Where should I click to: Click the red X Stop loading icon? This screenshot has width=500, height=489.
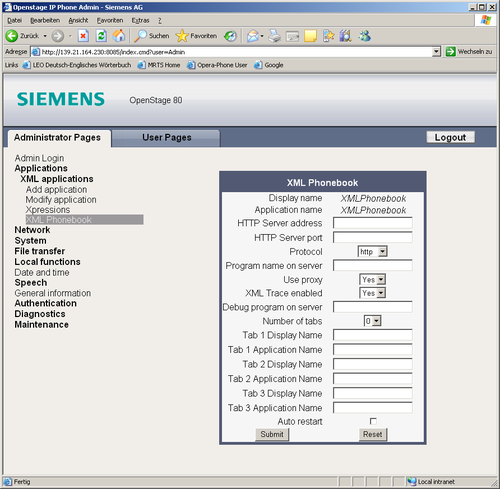pyautogui.click(x=83, y=36)
